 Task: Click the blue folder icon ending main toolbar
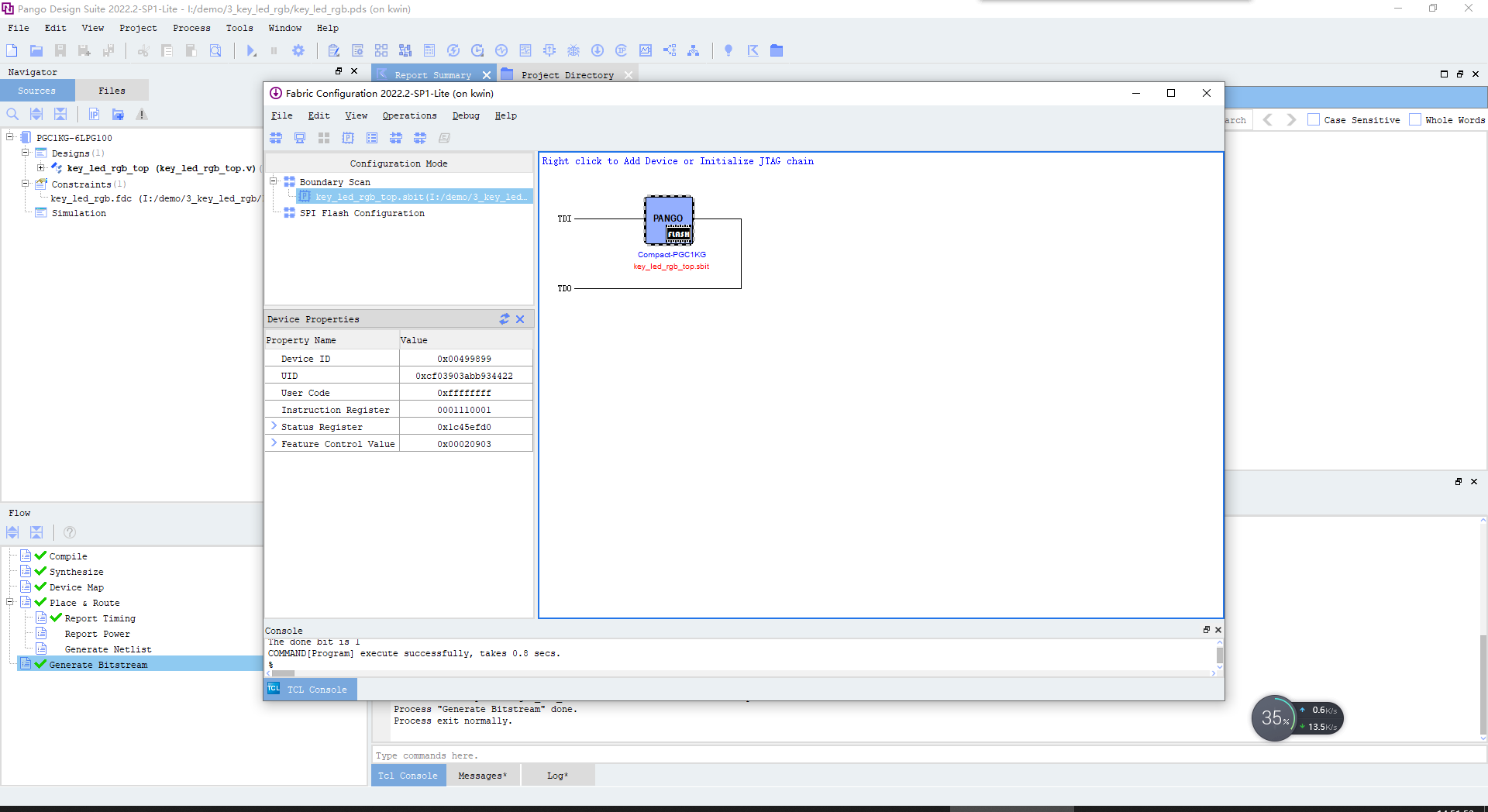click(777, 50)
